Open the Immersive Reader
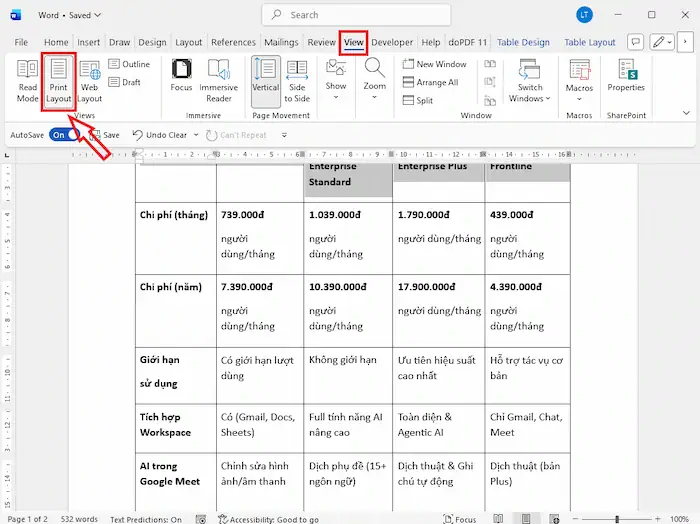The image size is (700, 524). pos(218,80)
